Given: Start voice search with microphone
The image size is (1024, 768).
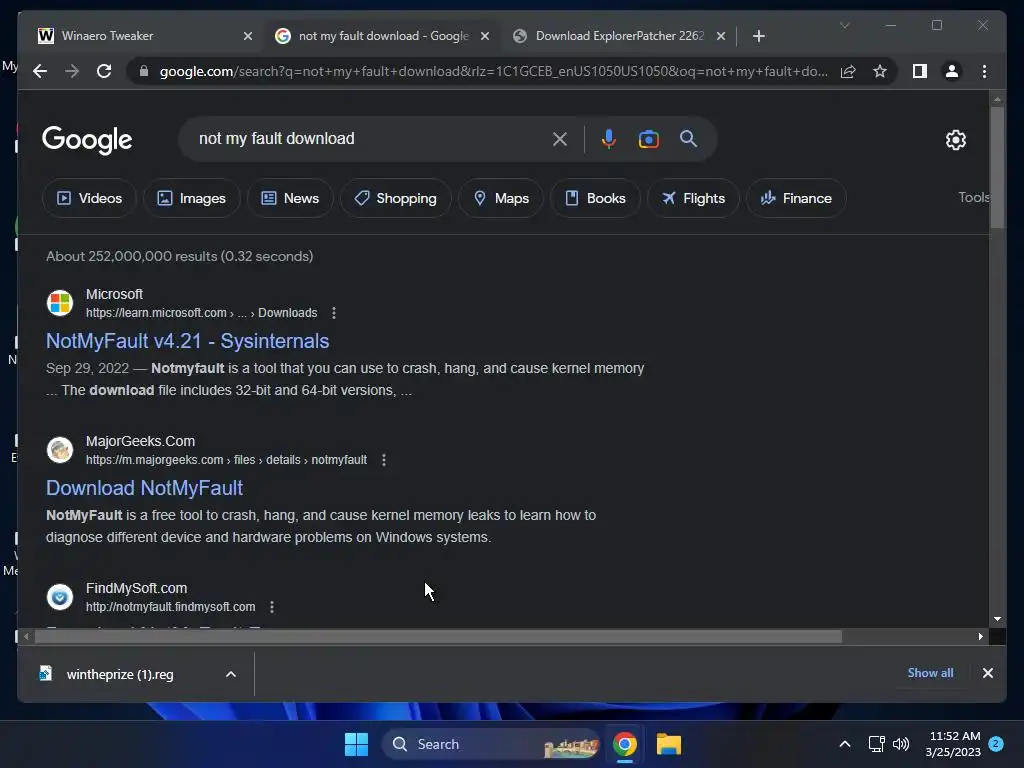Looking at the screenshot, I should (609, 139).
